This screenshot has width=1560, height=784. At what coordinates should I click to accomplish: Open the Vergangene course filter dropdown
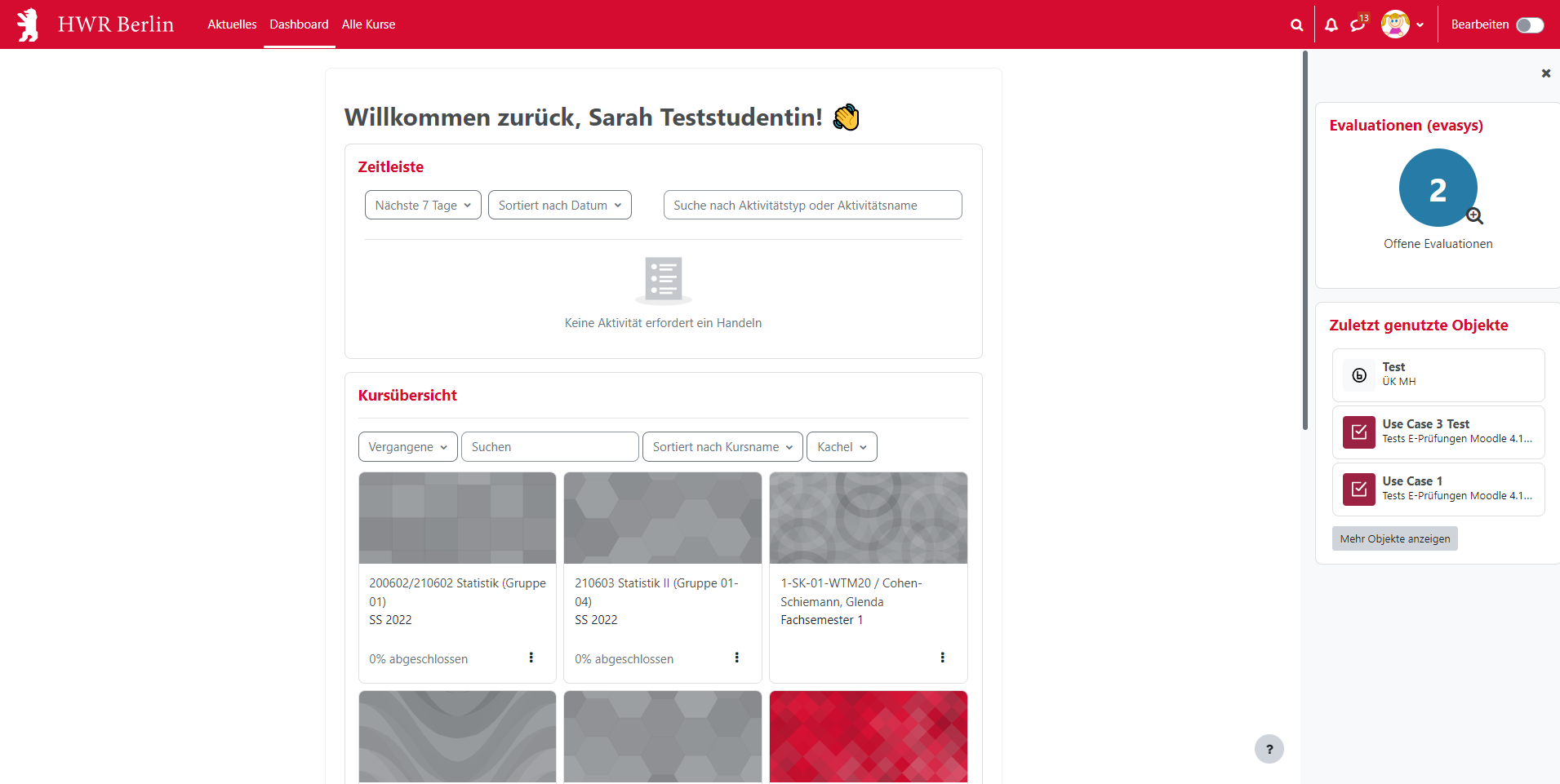pyautogui.click(x=407, y=447)
